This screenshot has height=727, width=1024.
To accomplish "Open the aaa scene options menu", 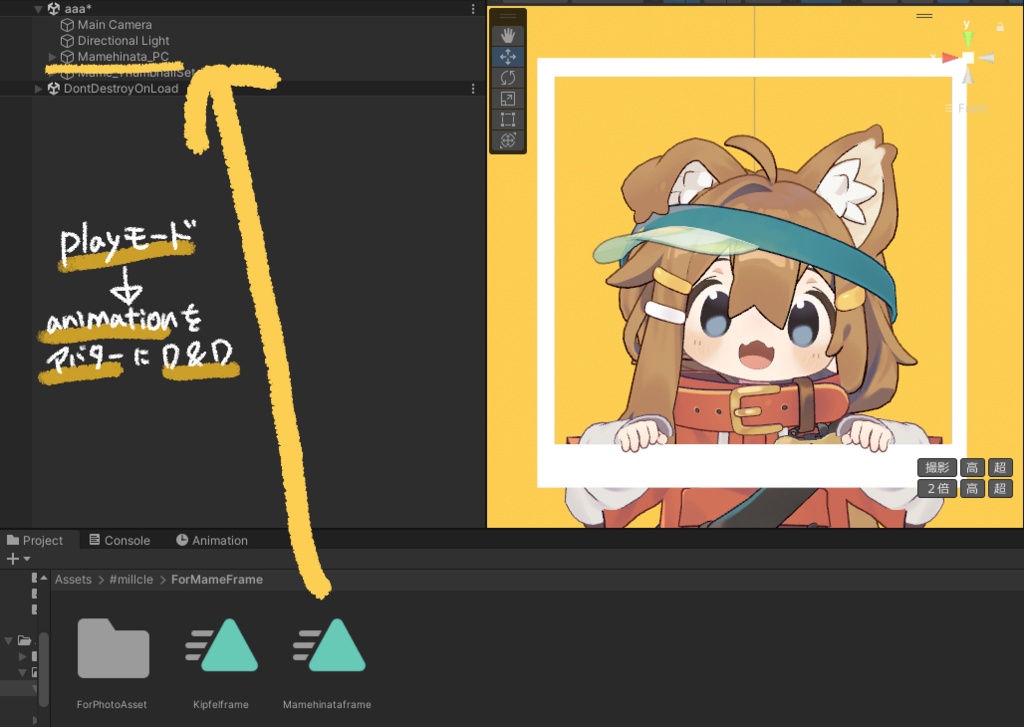I will pos(473,9).
